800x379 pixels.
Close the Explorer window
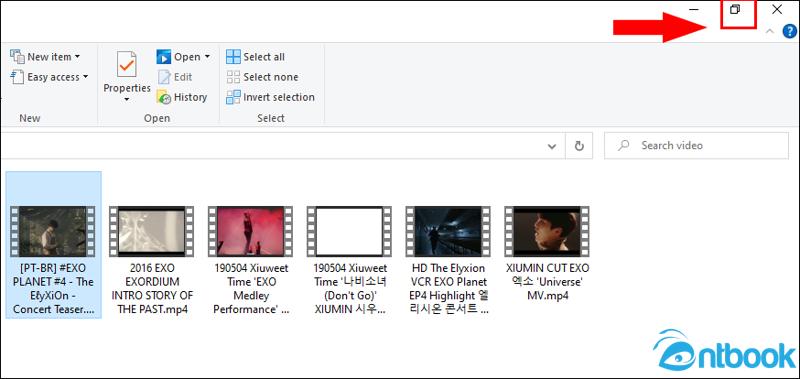(x=777, y=10)
